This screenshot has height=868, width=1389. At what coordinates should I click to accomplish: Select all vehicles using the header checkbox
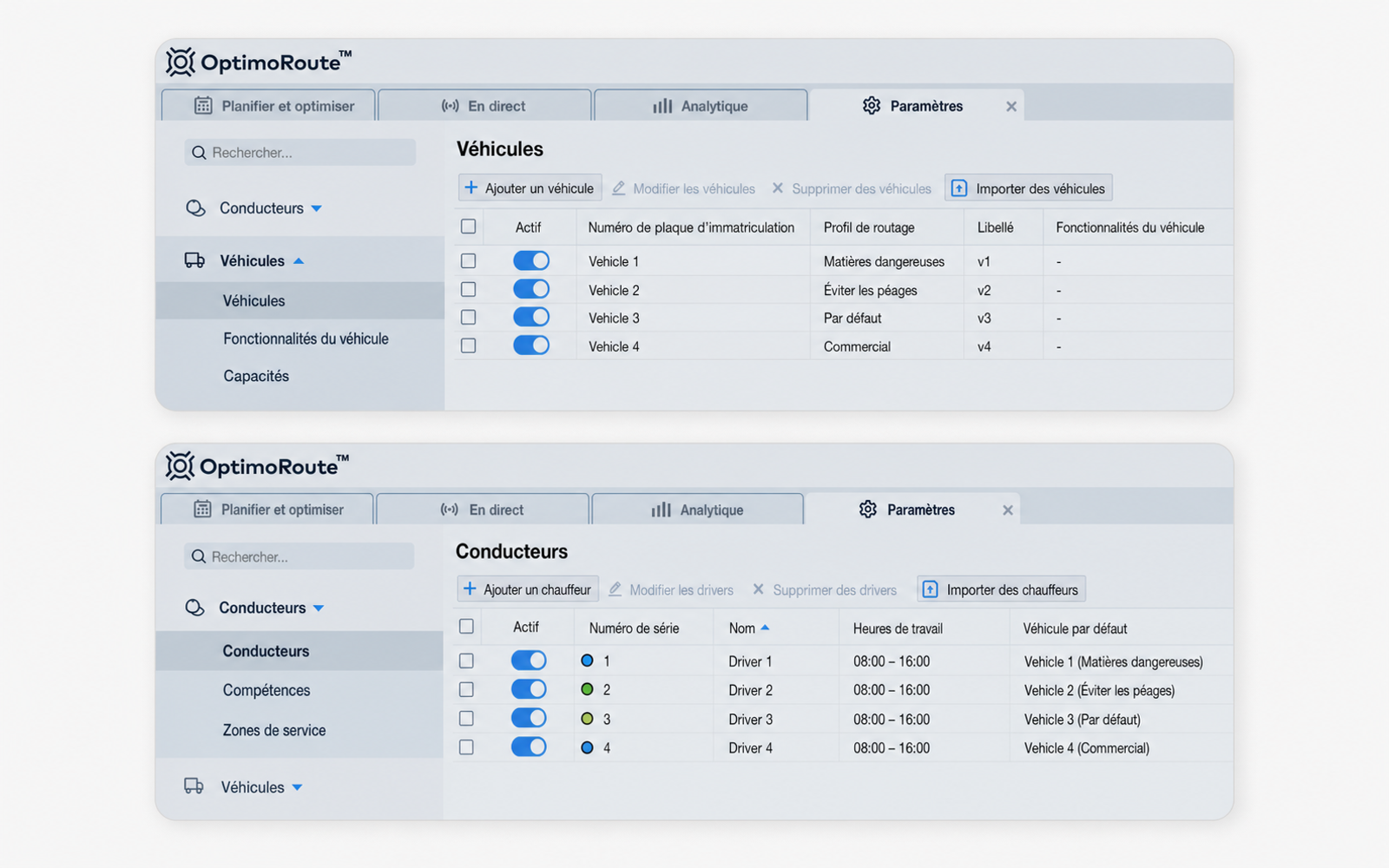coord(469,227)
